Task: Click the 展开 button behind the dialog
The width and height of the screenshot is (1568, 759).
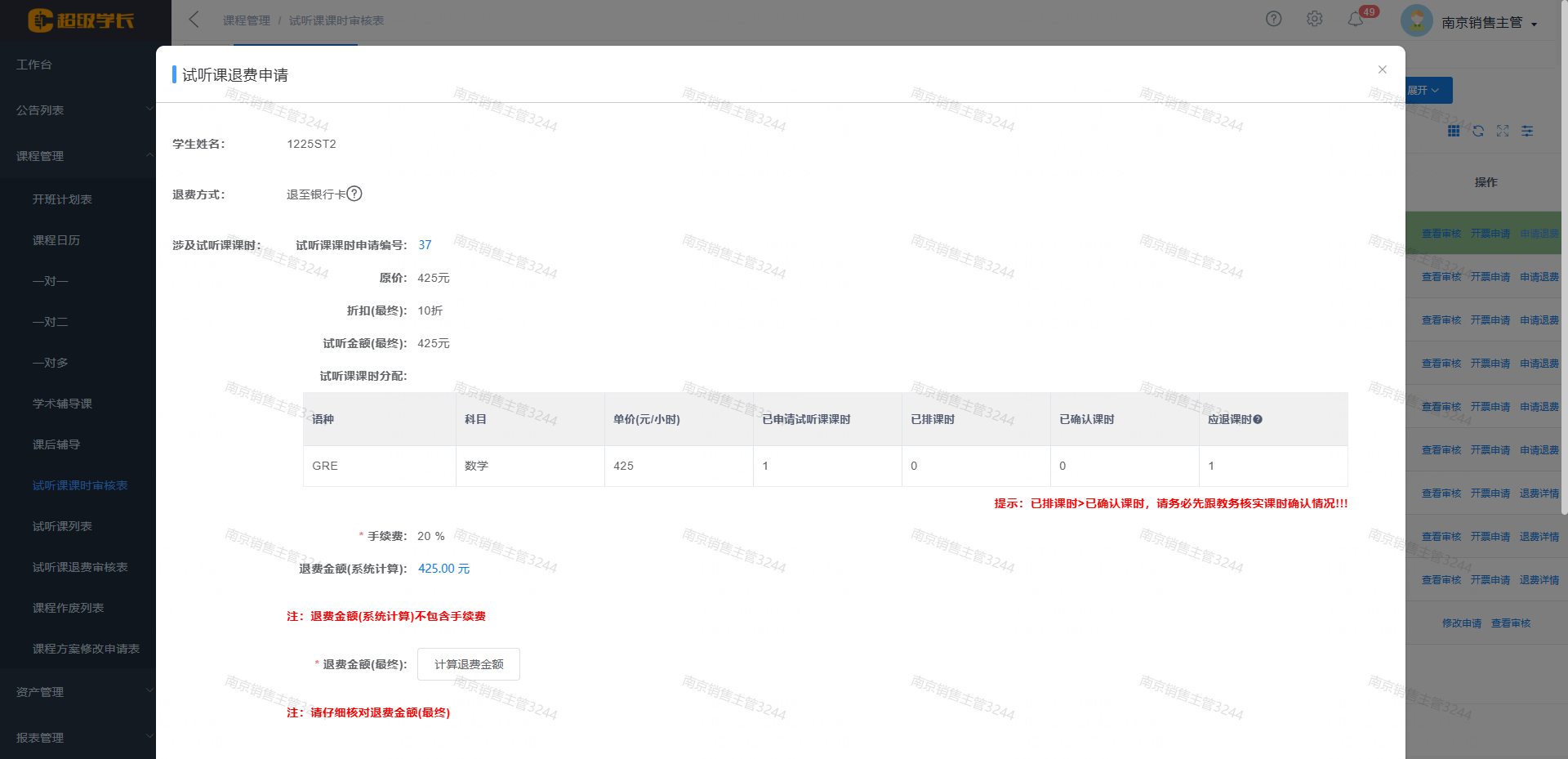Action: tap(1428, 90)
